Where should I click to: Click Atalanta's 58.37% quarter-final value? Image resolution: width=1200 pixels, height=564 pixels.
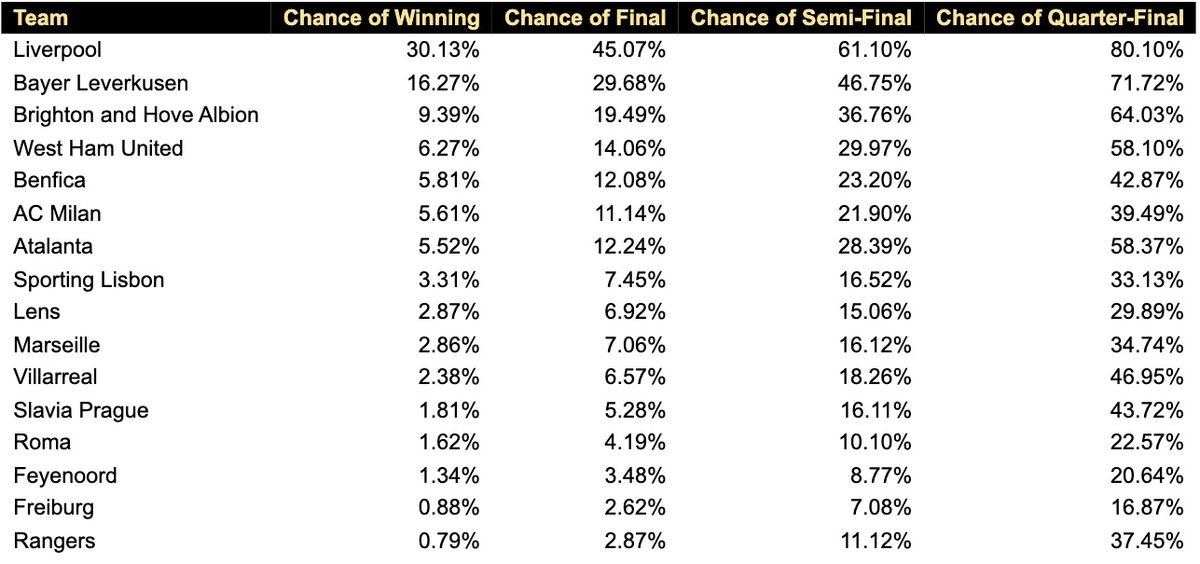[x=1150, y=246]
